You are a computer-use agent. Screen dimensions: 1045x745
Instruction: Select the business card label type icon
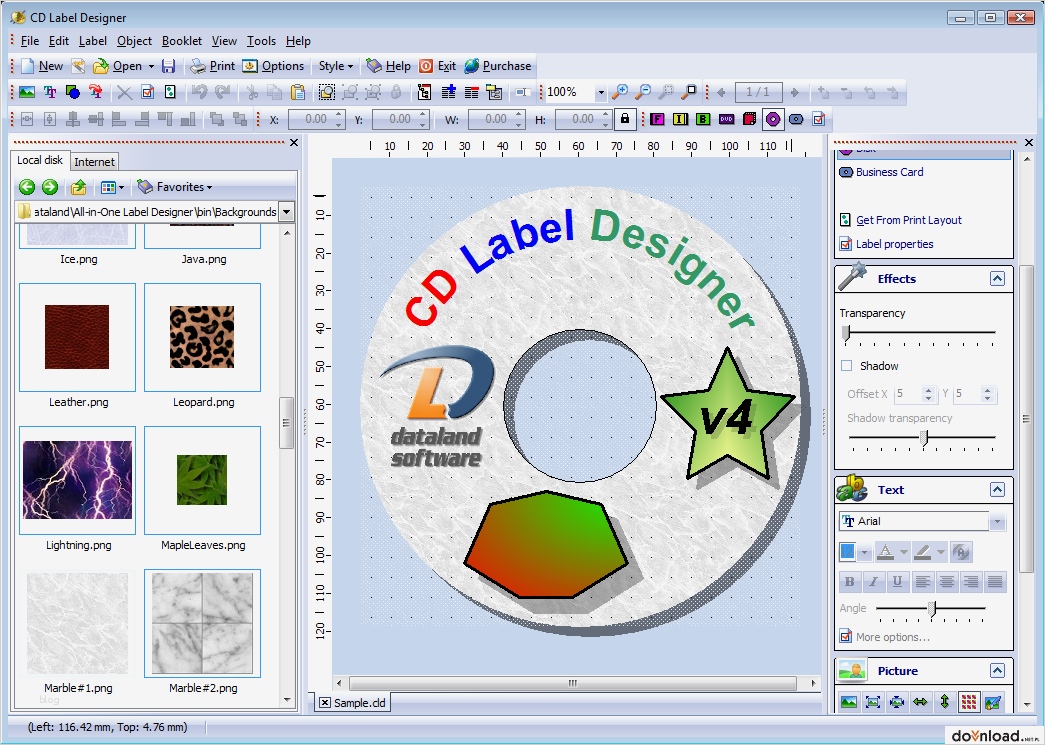click(x=796, y=119)
